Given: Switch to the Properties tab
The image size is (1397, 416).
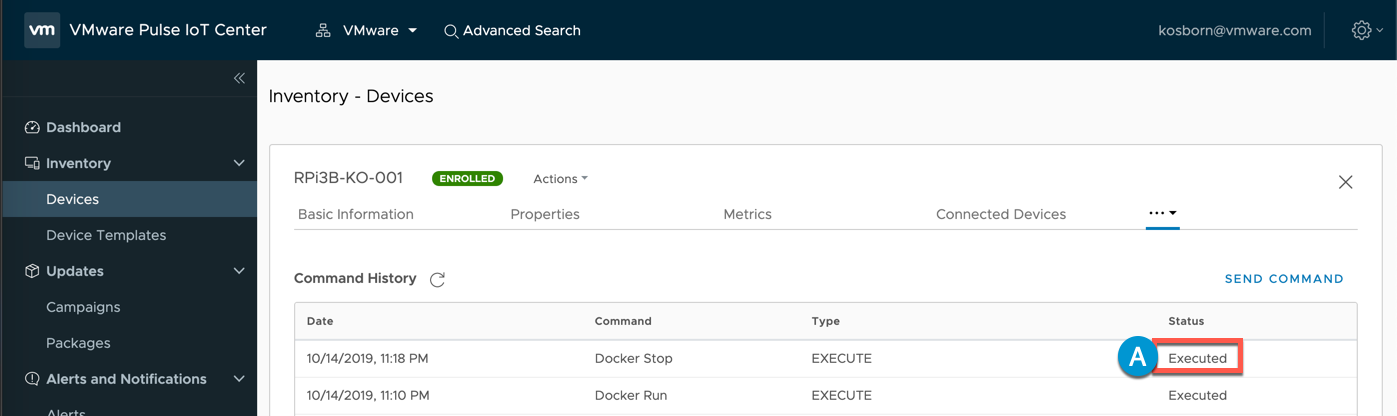Looking at the screenshot, I should pyautogui.click(x=545, y=214).
